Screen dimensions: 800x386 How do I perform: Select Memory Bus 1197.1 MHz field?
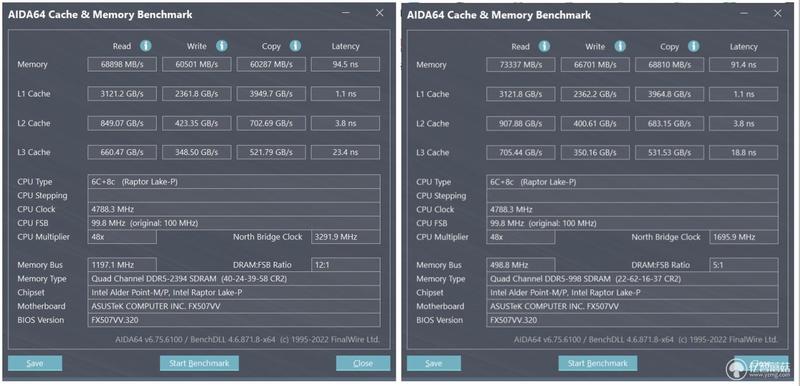pos(122,265)
